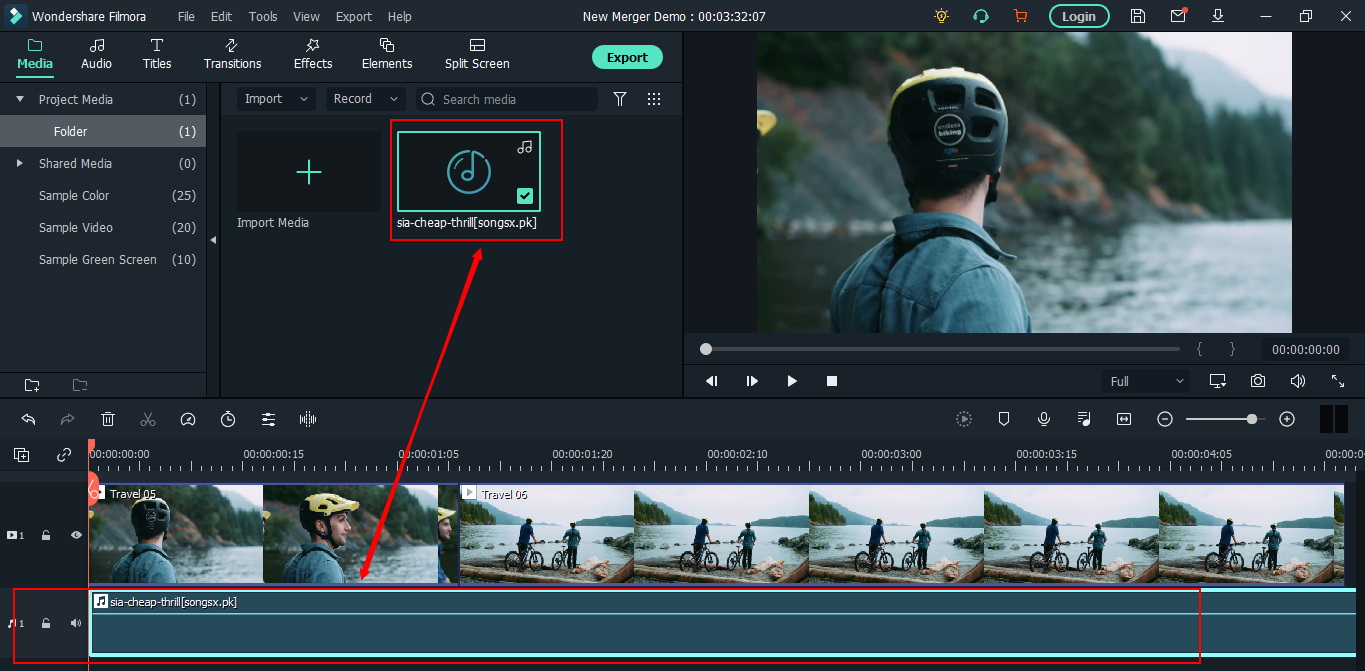Image resolution: width=1365 pixels, height=671 pixels.
Task: Open the Elements tab
Action: pyautogui.click(x=387, y=54)
